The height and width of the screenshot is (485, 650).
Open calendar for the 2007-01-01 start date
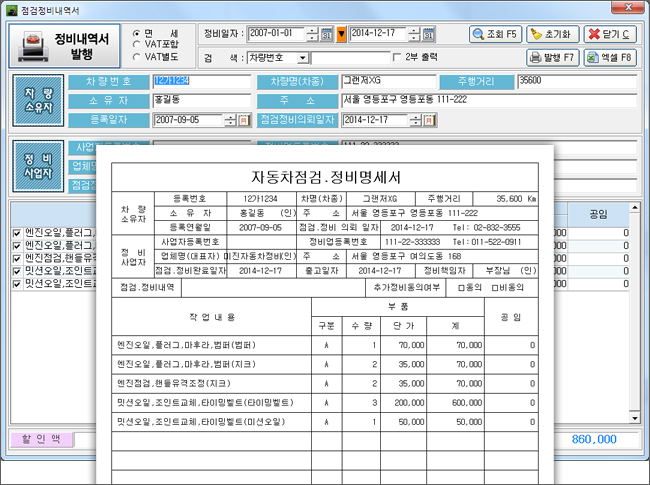click(x=329, y=34)
